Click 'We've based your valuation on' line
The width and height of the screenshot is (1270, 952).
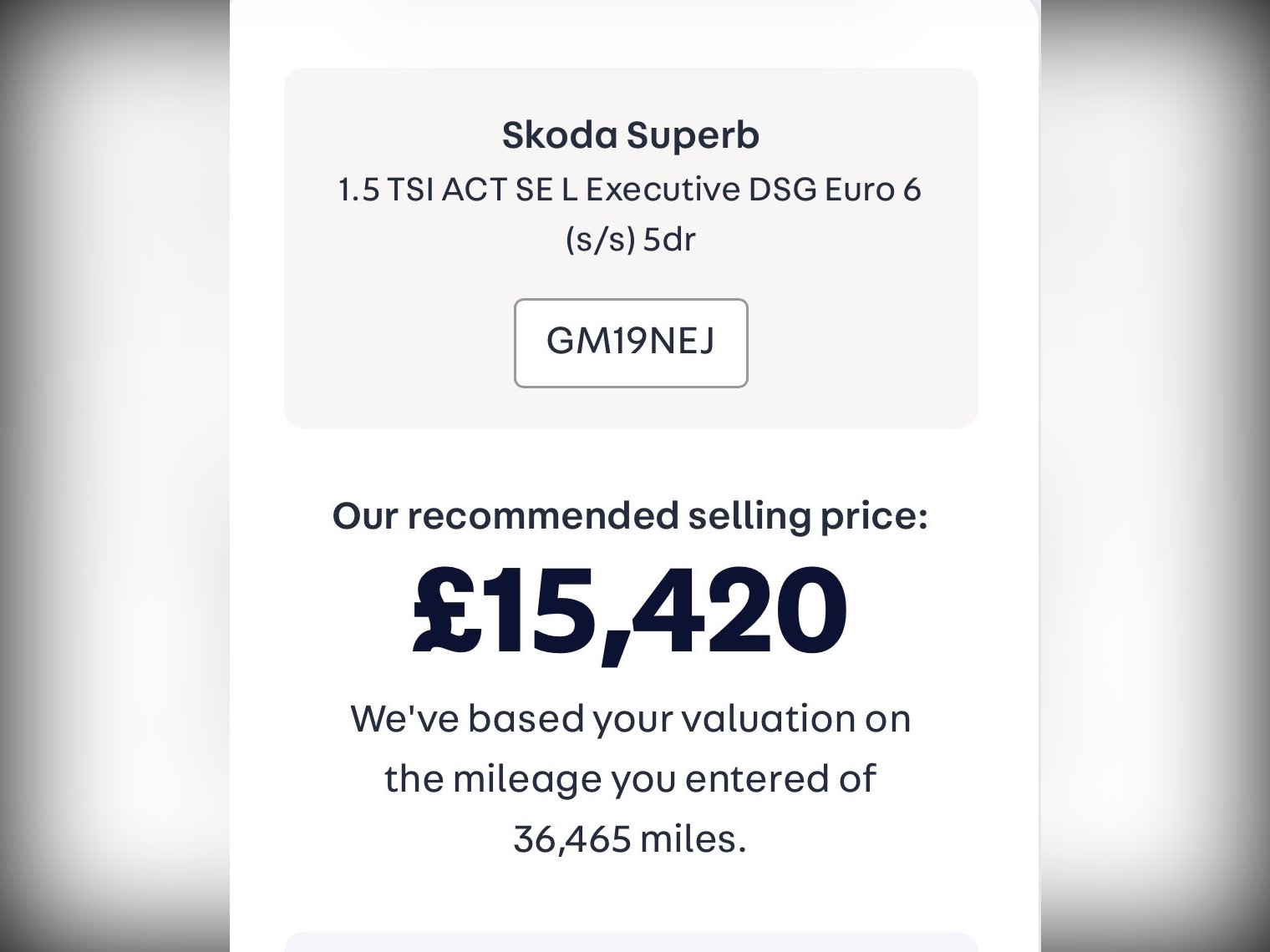pyautogui.click(x=631, y=718)
